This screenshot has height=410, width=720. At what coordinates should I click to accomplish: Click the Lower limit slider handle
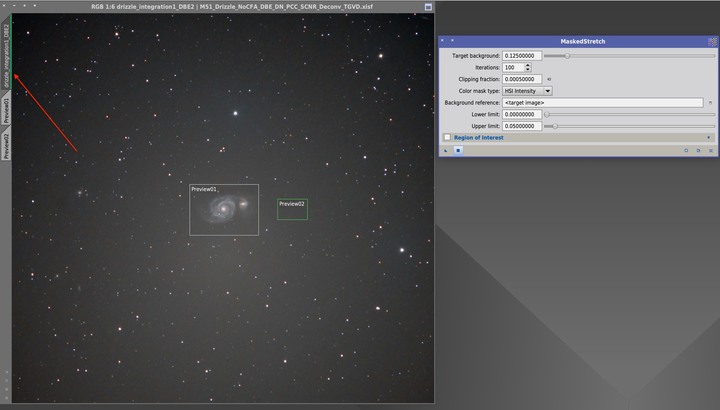546,114
